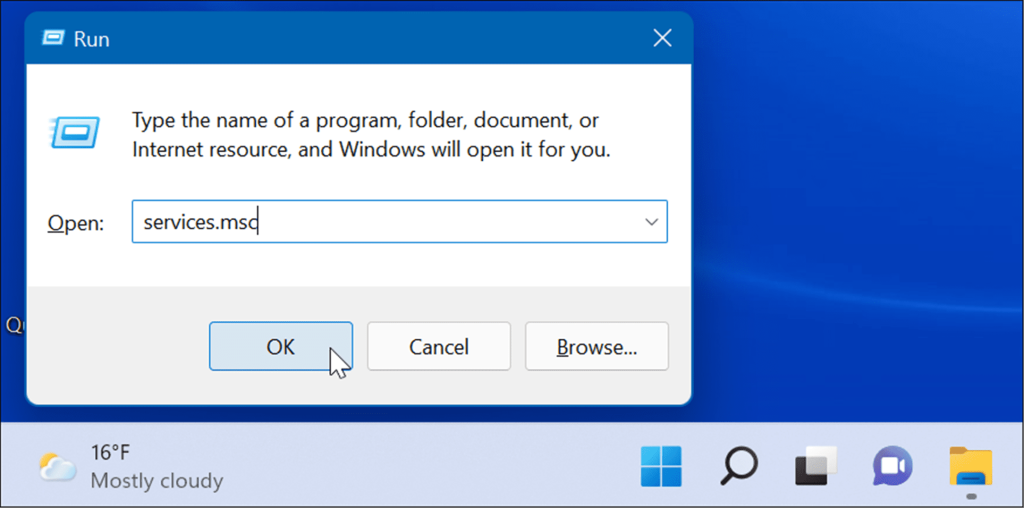Focus the Open text field containing services.msc
The width and height of the screenshot is (1024, 508).
(400, 222)
